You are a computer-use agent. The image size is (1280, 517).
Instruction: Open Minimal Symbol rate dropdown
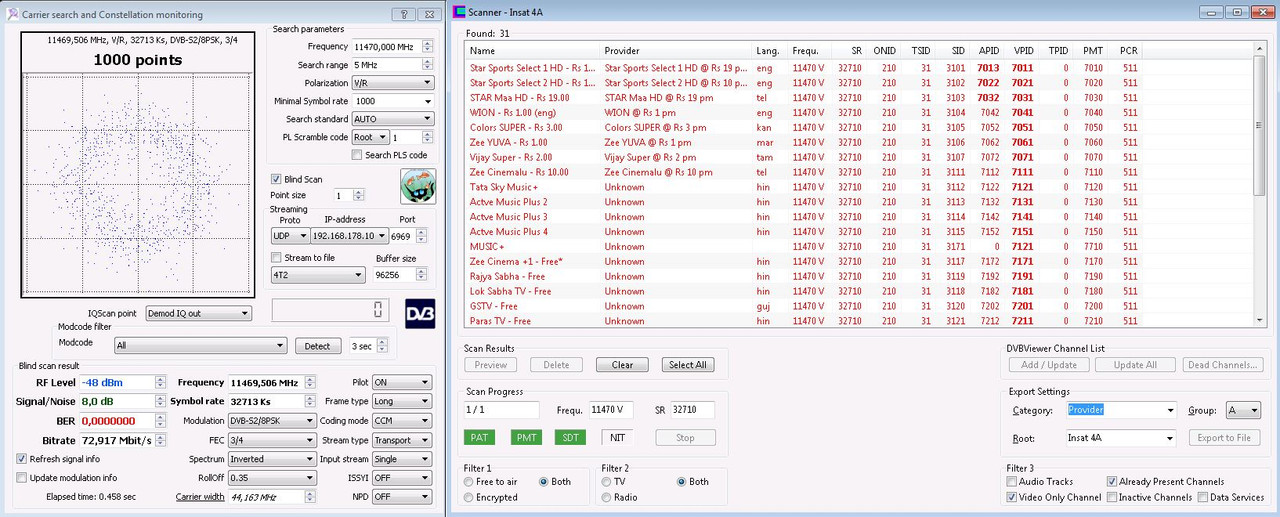tap(393, 101)
